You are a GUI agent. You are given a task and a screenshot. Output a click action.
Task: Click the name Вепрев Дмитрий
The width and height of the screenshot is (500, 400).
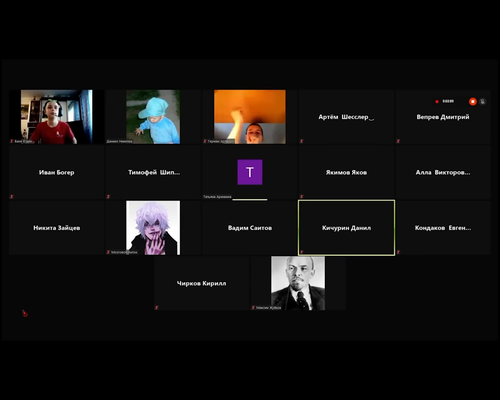coord(443,117)
